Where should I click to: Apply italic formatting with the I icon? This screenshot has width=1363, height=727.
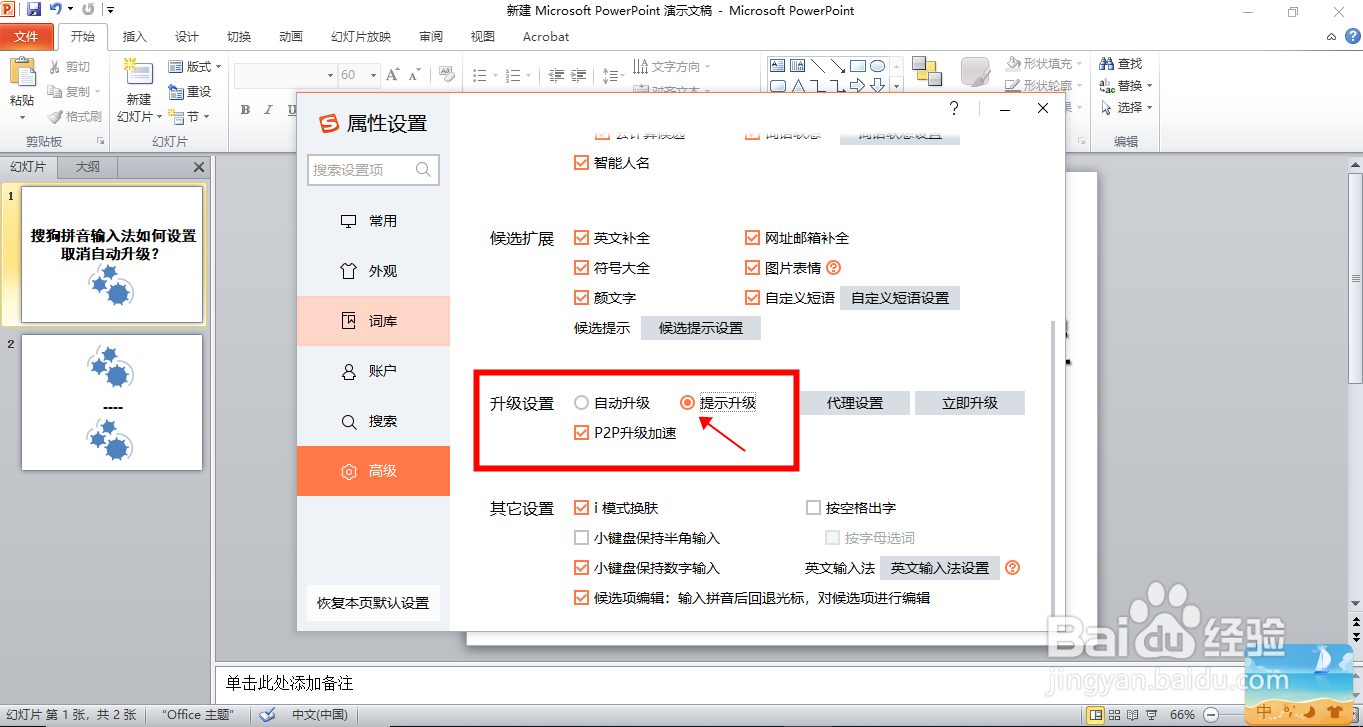click(268, 110)
